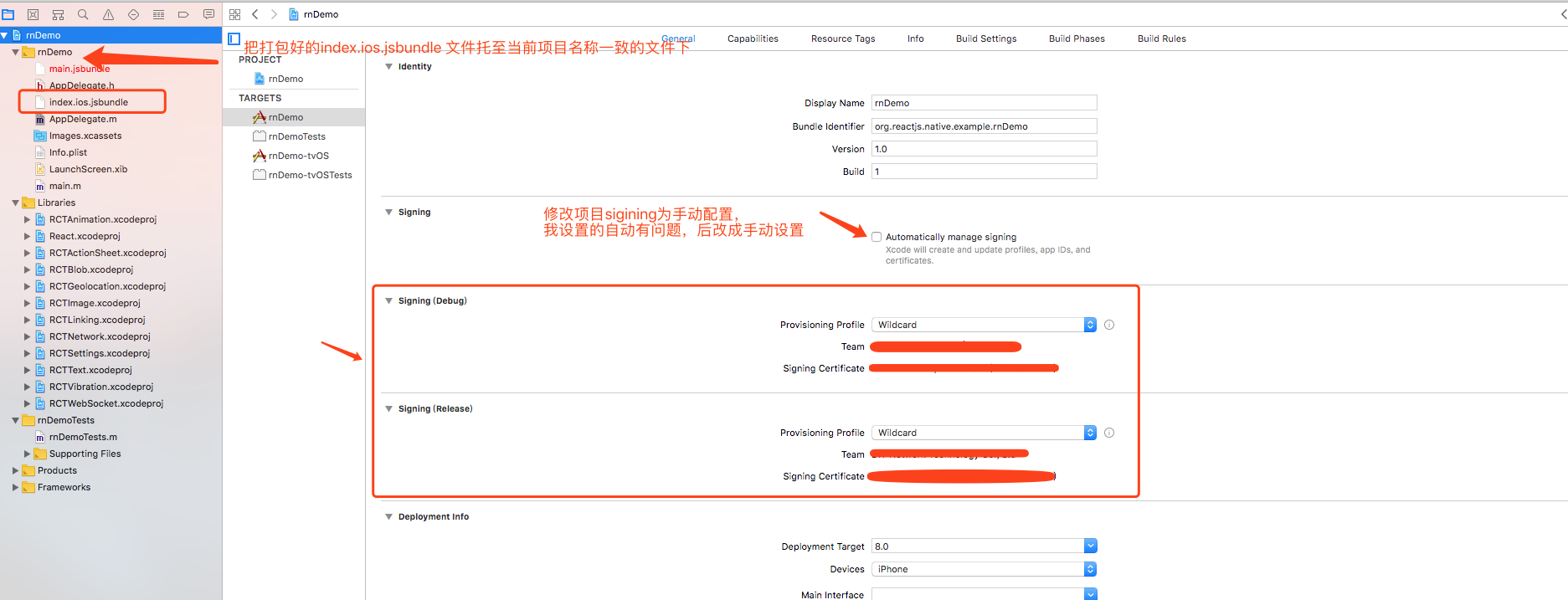Select RCTWebSocket.xcodeproj in Libraries
The height and width of the screenshot is (600, 1568).
tap(106, 403)
